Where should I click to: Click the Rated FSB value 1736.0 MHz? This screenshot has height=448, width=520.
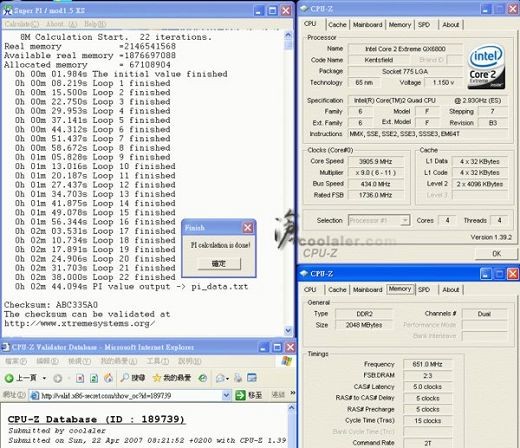375,195
